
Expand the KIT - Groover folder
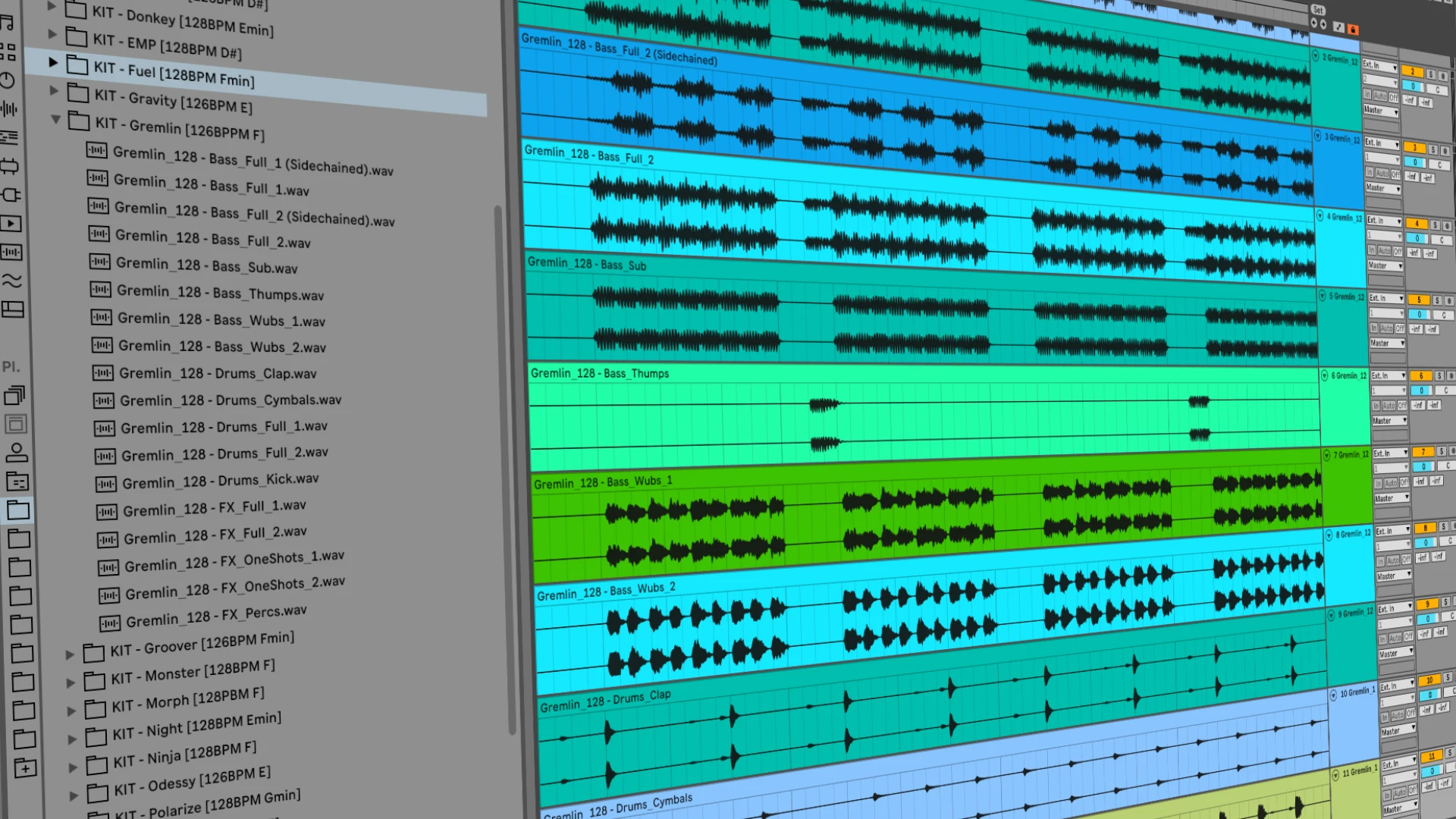[x=70, y=654]
